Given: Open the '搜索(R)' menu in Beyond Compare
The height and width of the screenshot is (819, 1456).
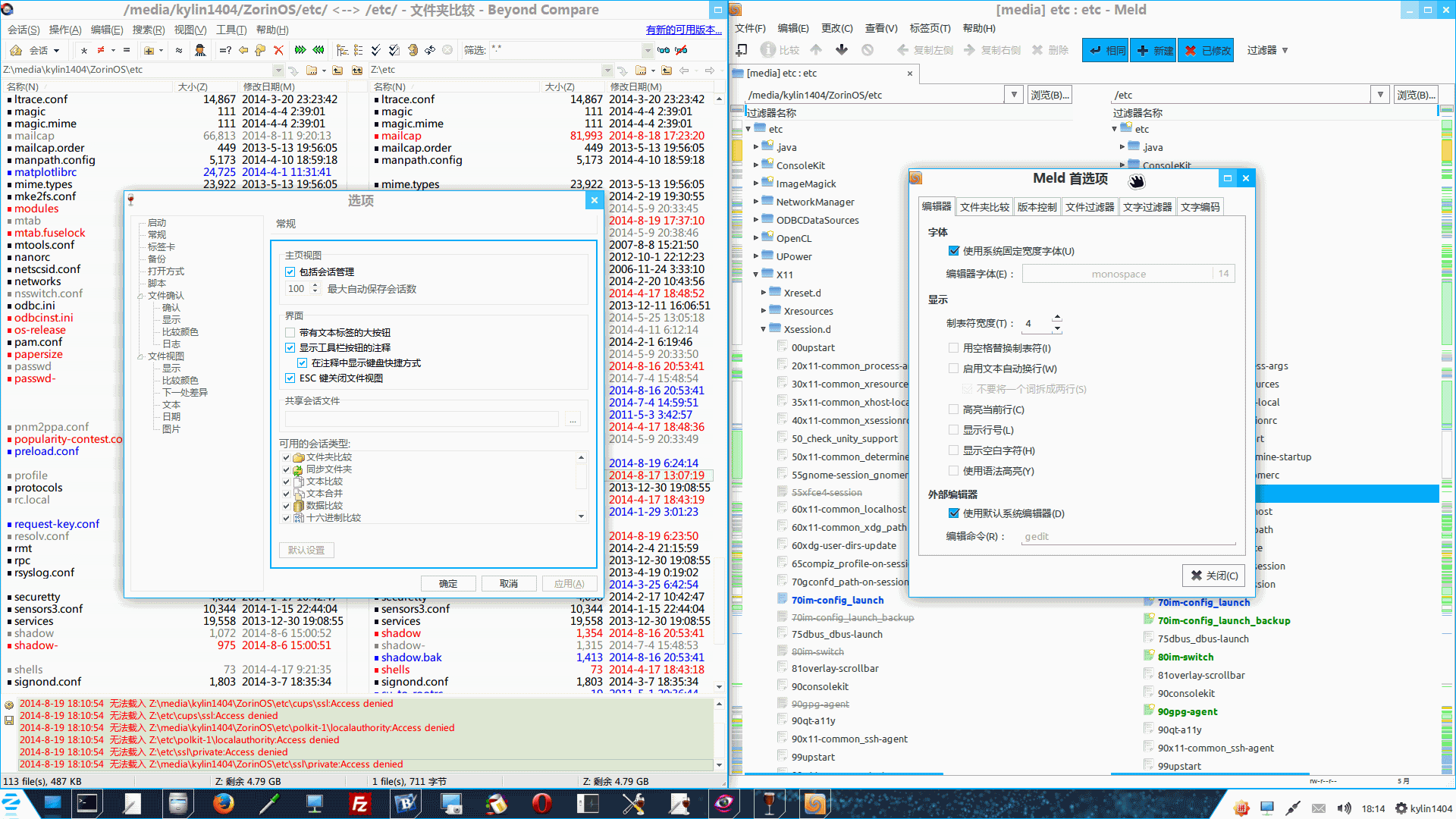Looking at the screenshot, I should point(149,30).
